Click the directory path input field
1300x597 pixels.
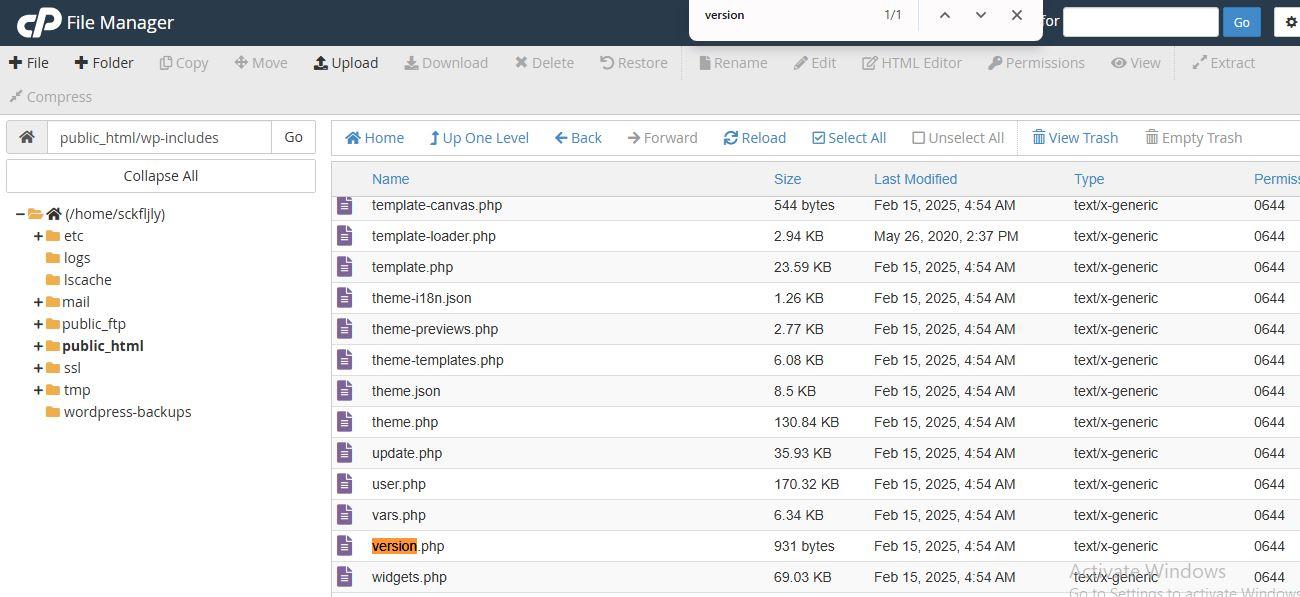point(159,138)
